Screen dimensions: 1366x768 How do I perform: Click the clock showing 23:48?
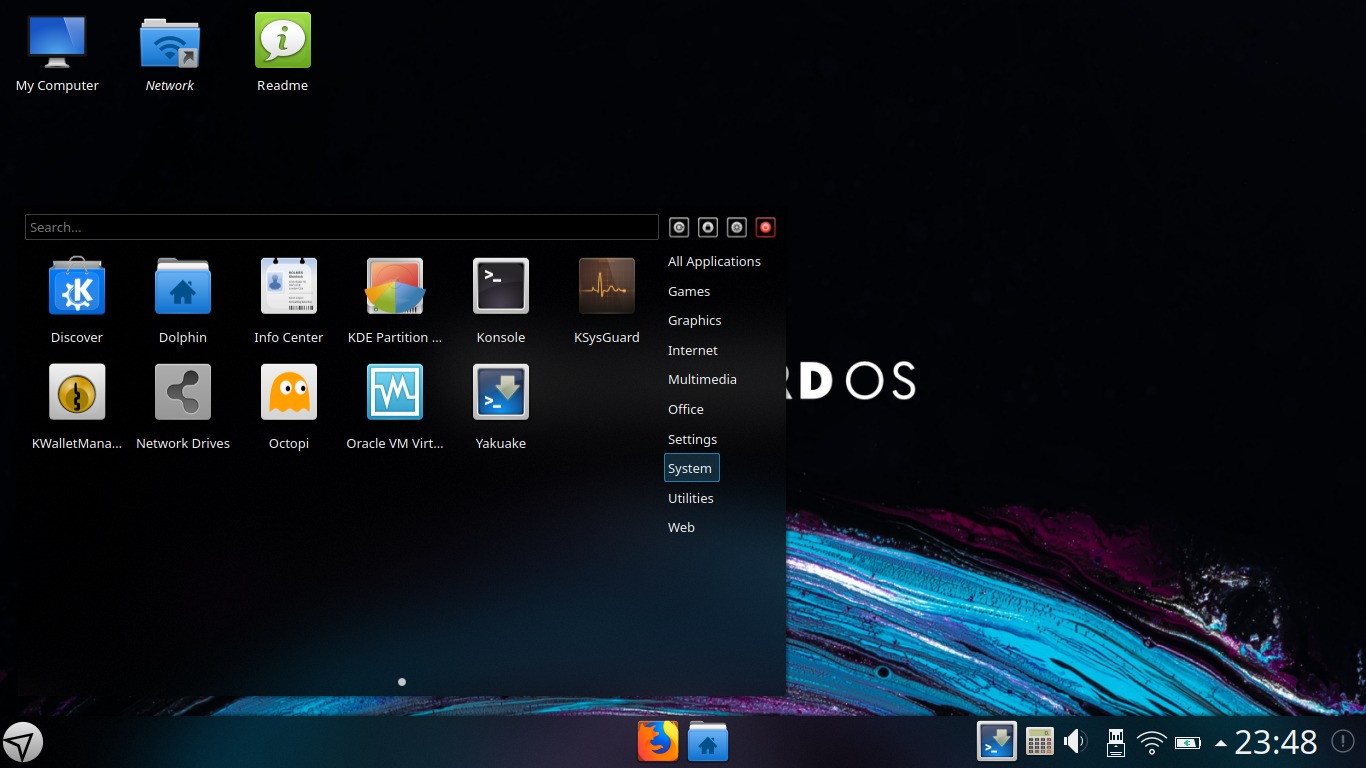click(1275, 742)
